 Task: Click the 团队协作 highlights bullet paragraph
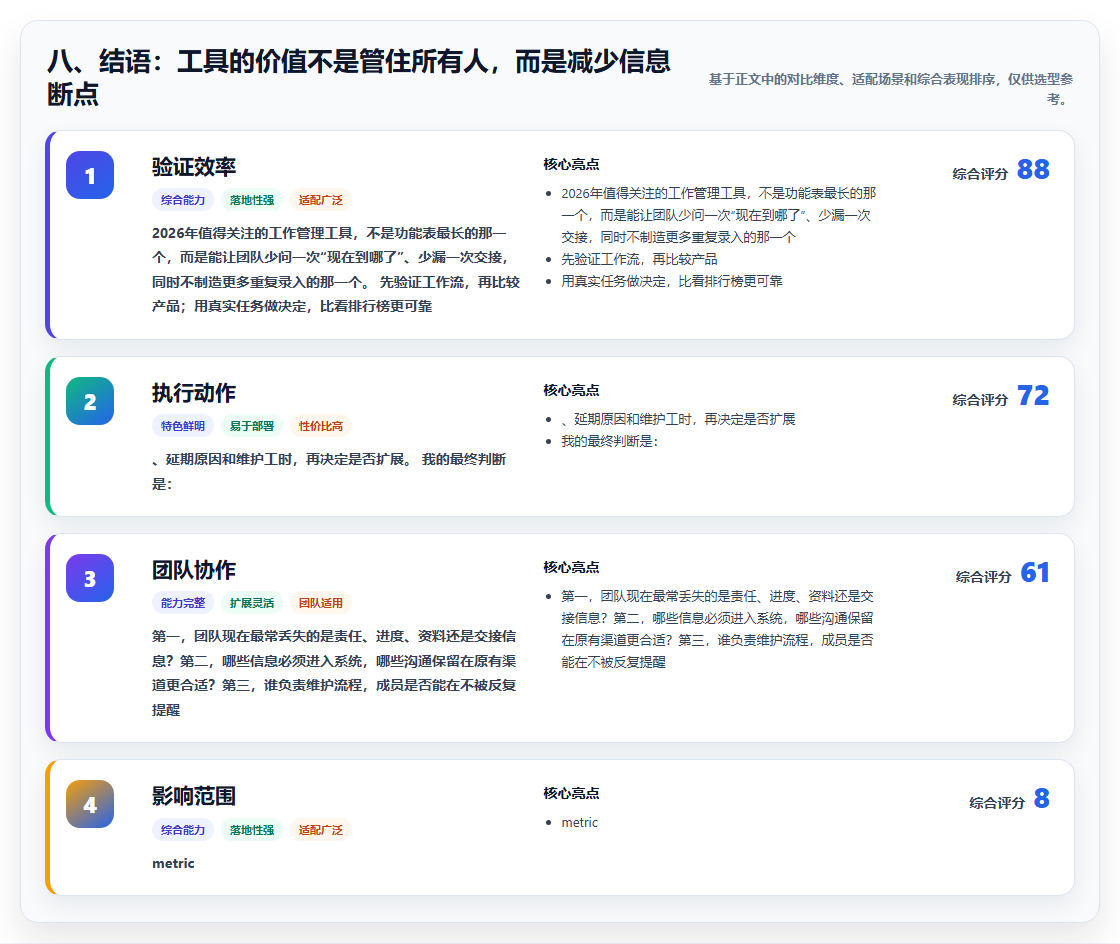click(717, 629)
